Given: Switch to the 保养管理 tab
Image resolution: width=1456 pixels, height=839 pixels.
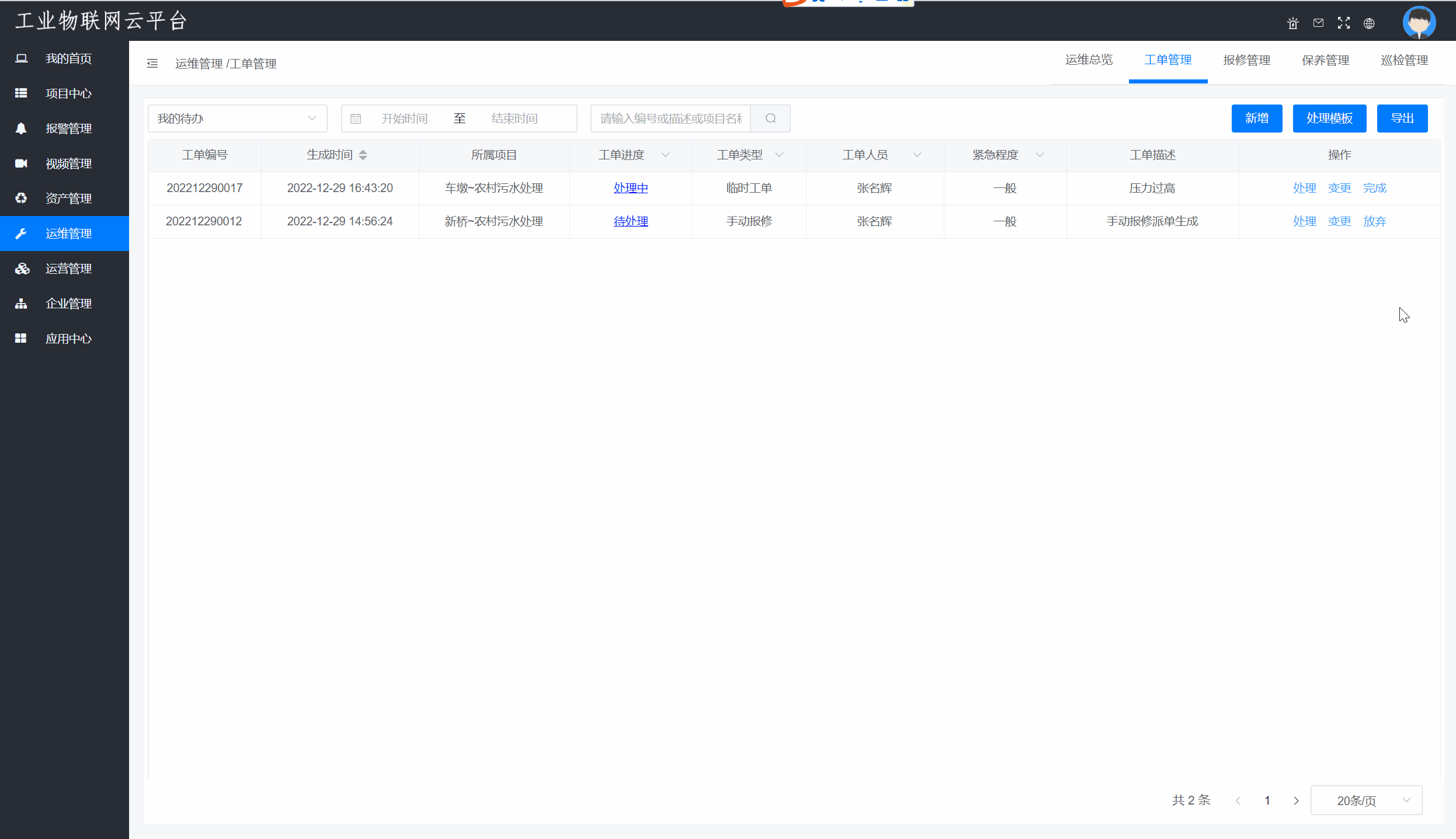Looking at the screenshot, I should pyautogui.click(x=1326, y=60).
